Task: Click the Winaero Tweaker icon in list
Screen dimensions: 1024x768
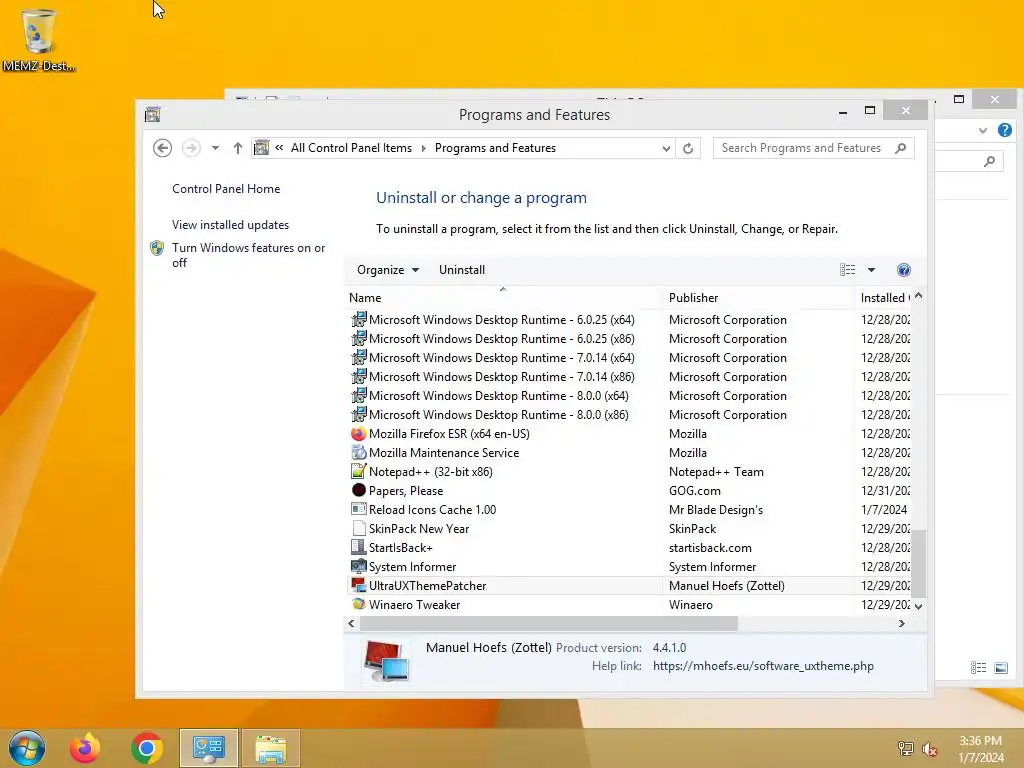Action: pos(359,604)
